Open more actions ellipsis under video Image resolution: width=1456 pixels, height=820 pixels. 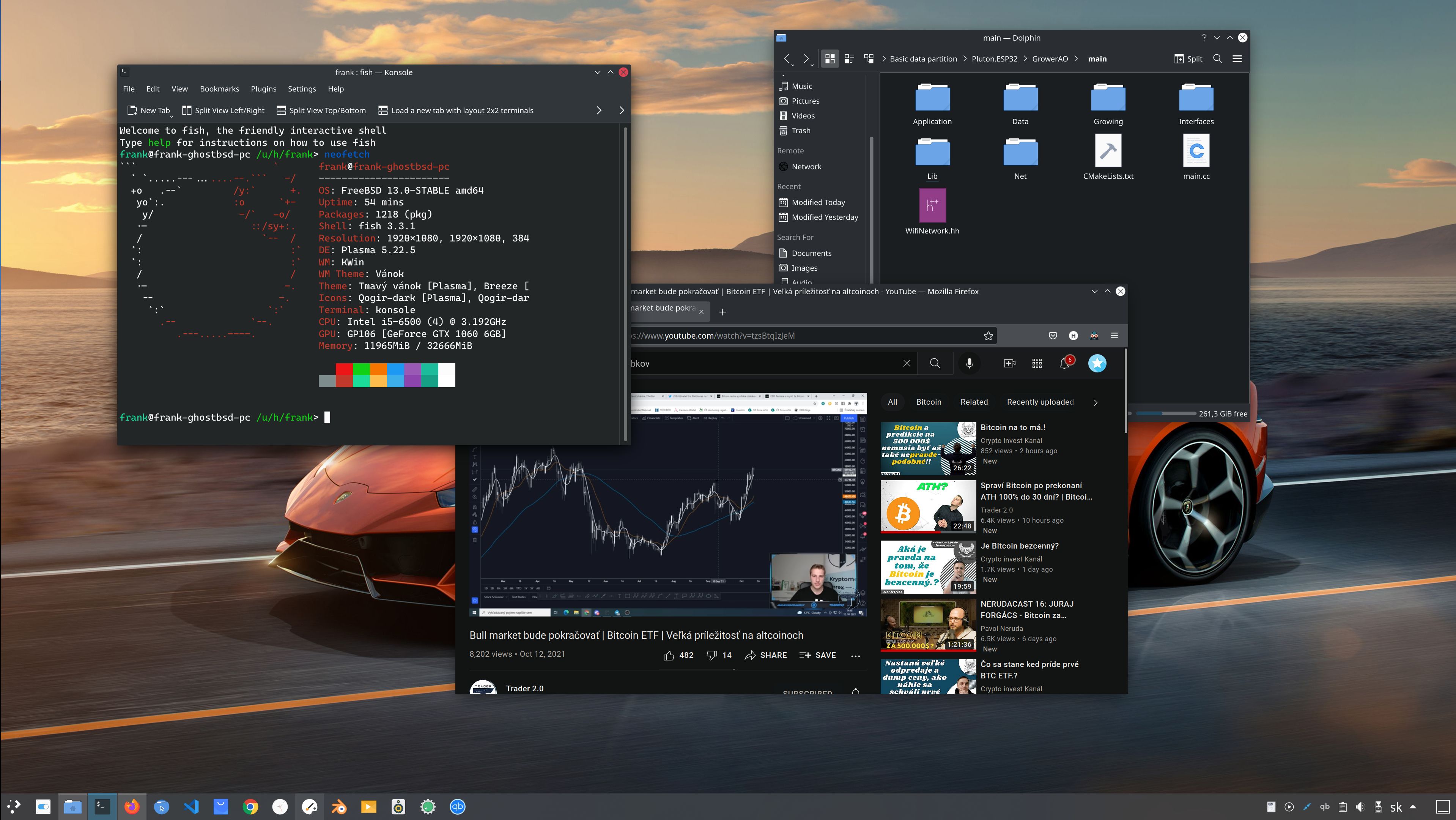coord(855,656)
